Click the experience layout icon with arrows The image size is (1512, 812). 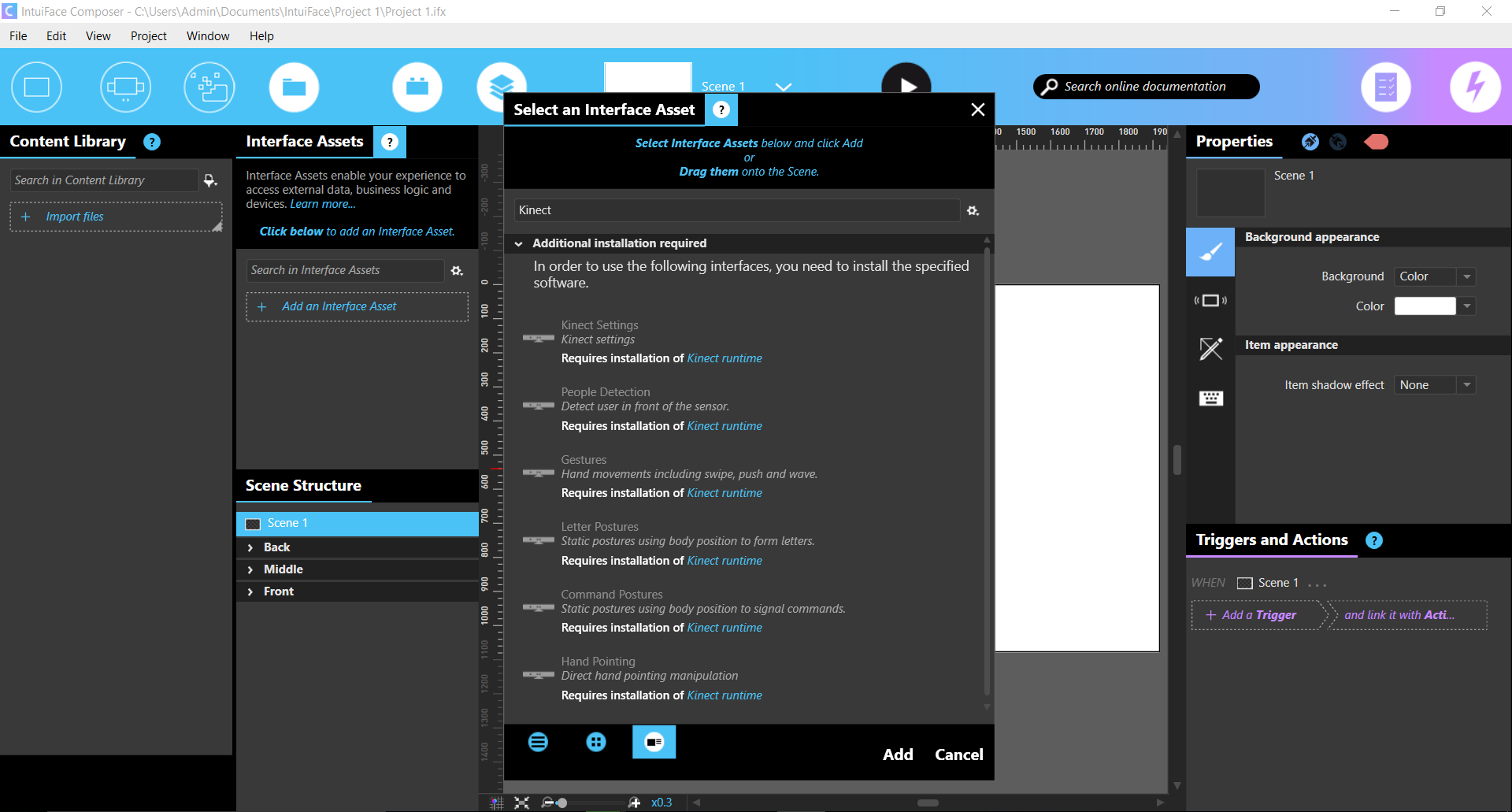(125, 87)
